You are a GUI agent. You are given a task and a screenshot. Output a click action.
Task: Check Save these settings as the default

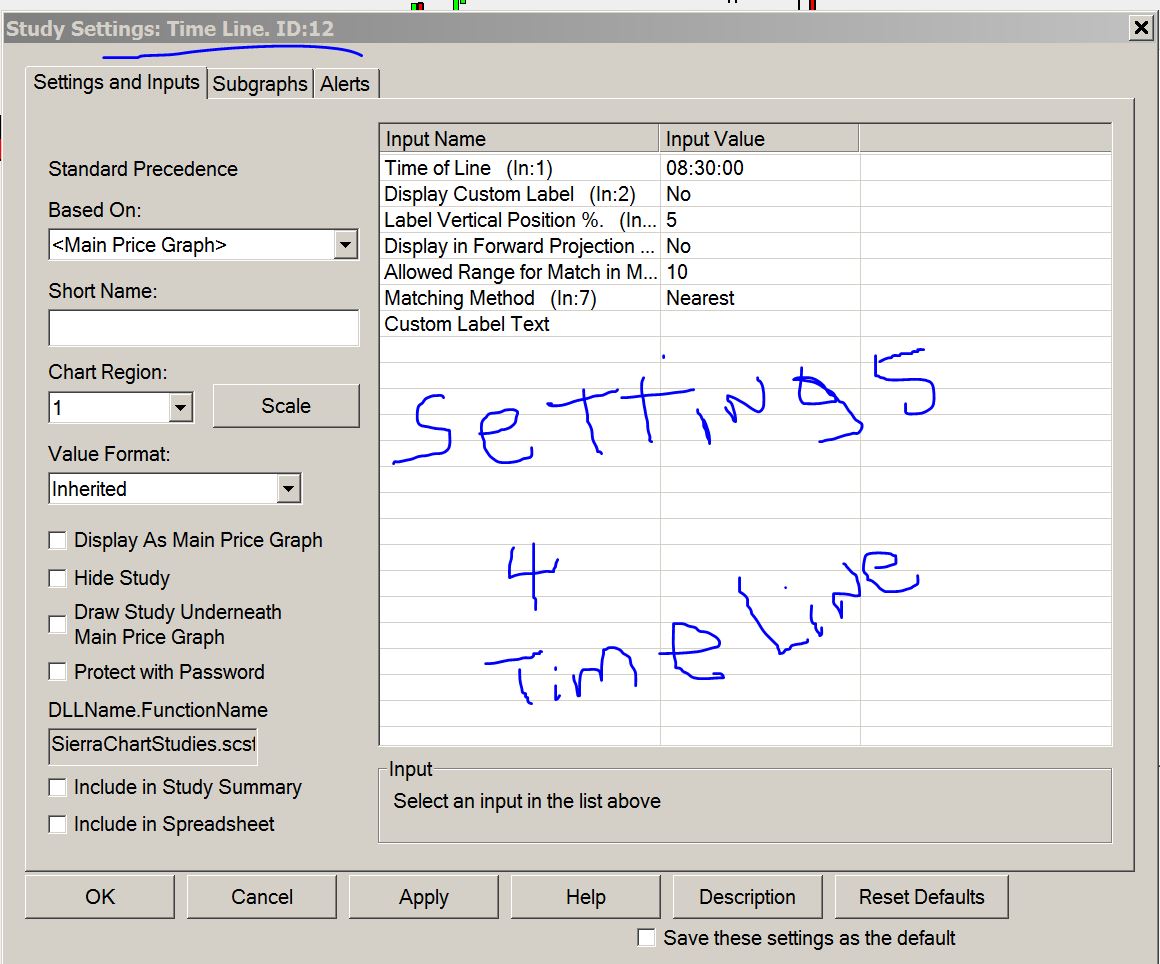pos(647,937)
